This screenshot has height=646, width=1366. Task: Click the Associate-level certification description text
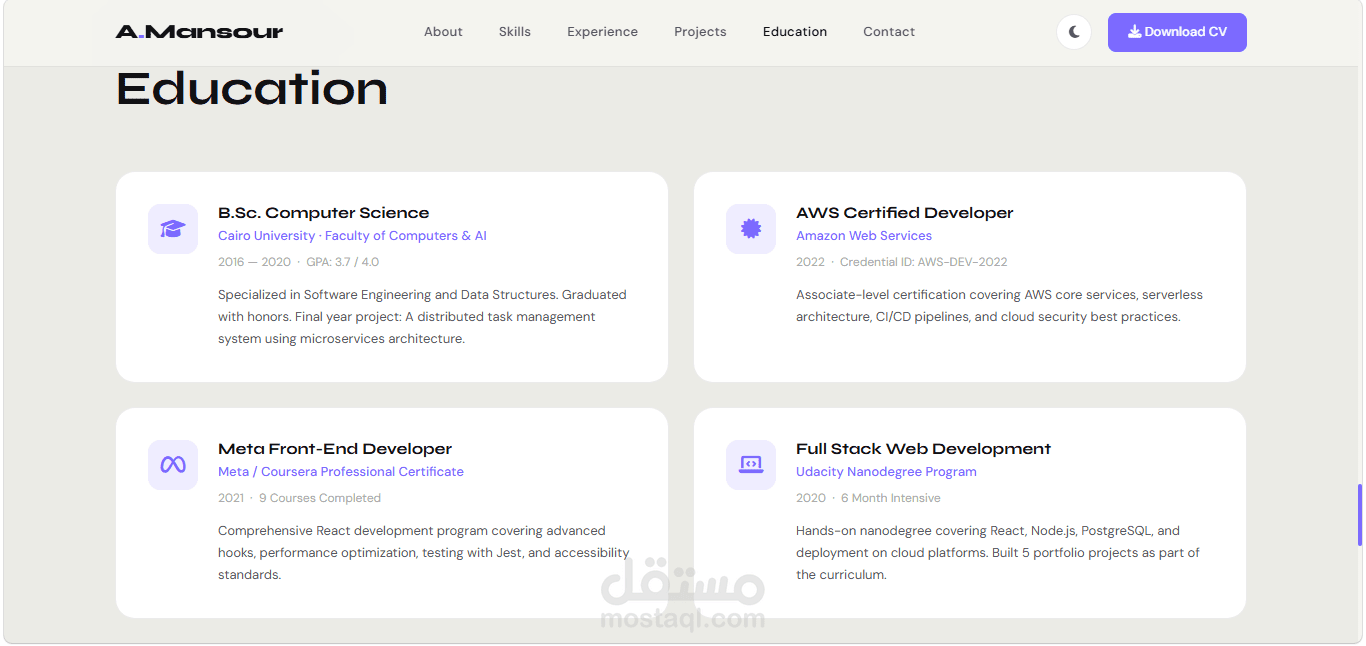999,306
